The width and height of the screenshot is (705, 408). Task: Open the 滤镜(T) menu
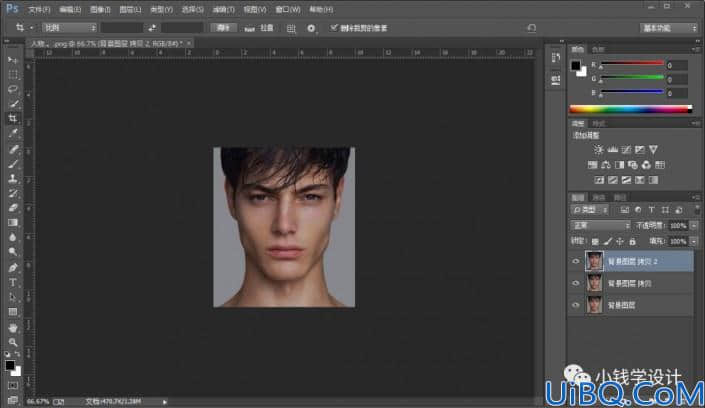(223, 9)
